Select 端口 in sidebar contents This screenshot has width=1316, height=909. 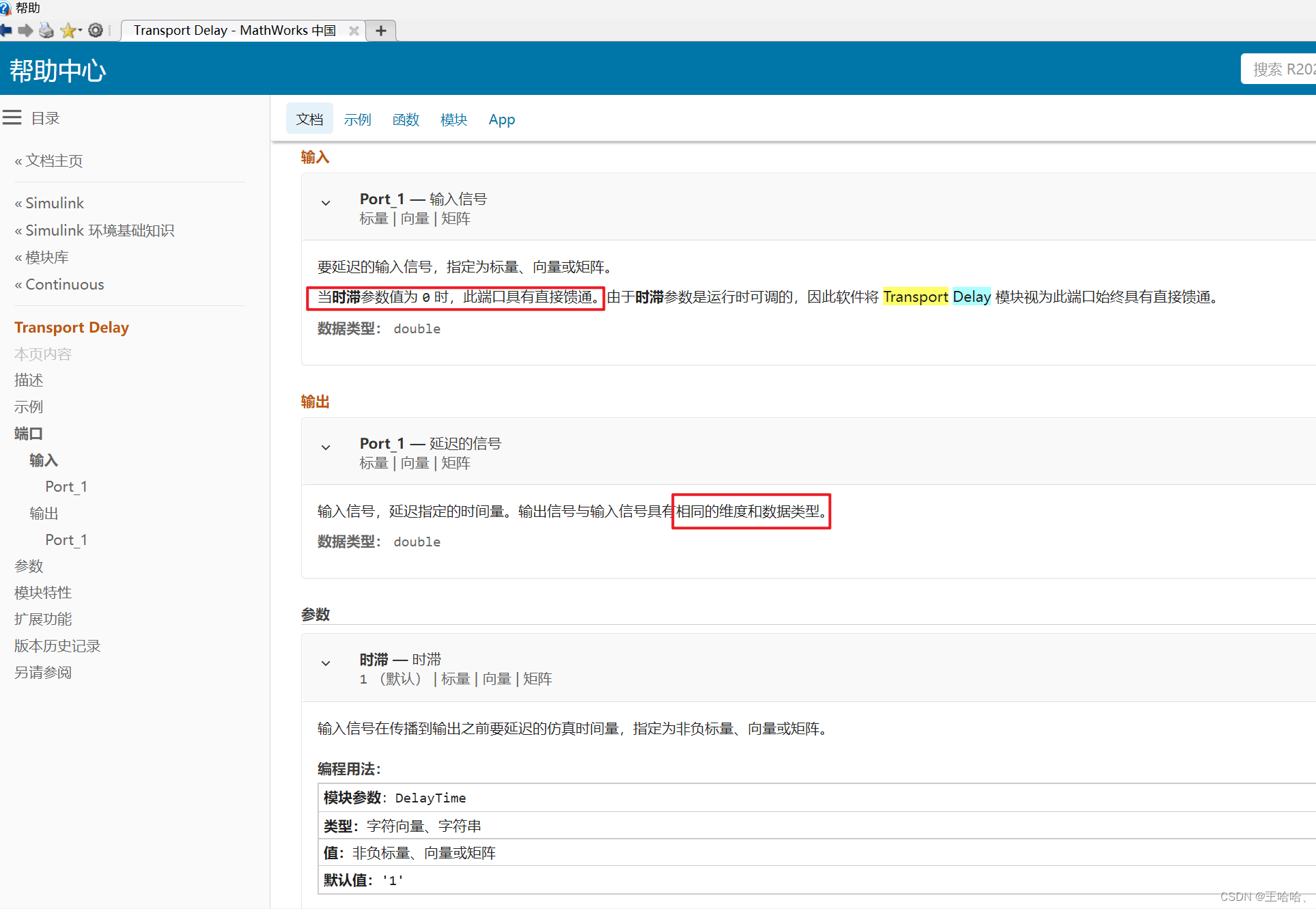[x=29, y=433]
